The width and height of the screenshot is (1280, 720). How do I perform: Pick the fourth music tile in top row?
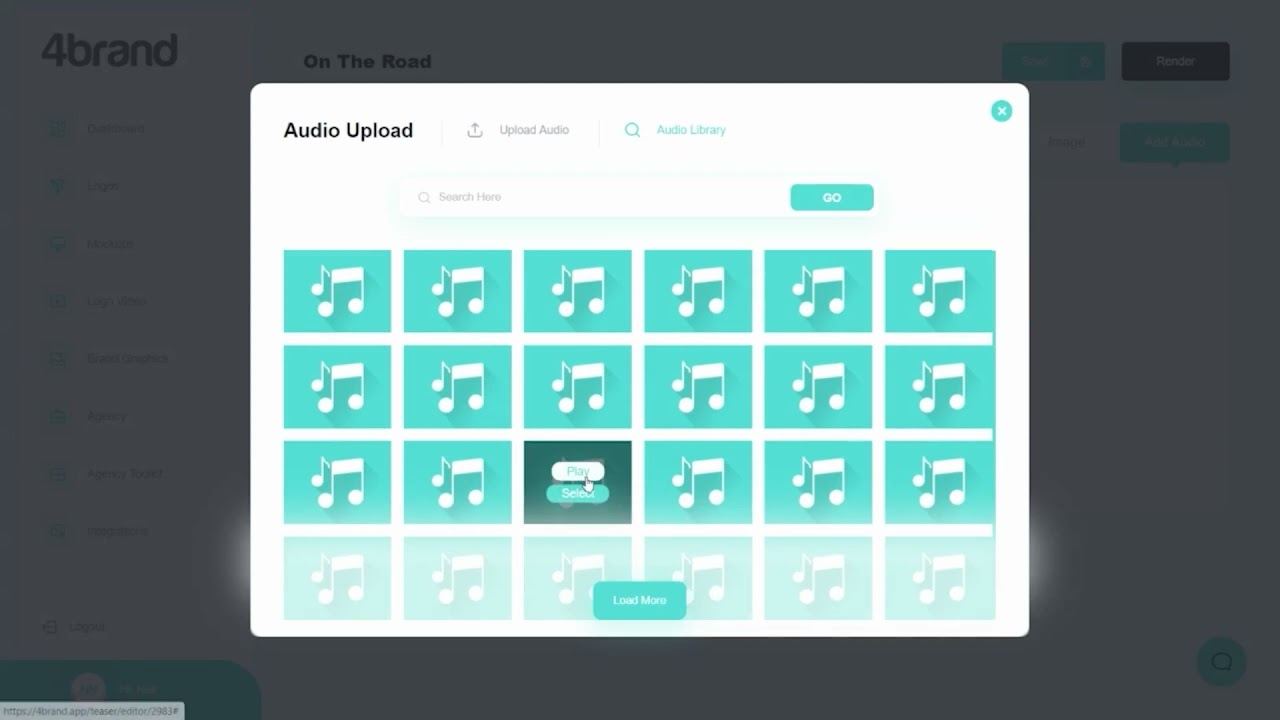click(x=698, y=291)
